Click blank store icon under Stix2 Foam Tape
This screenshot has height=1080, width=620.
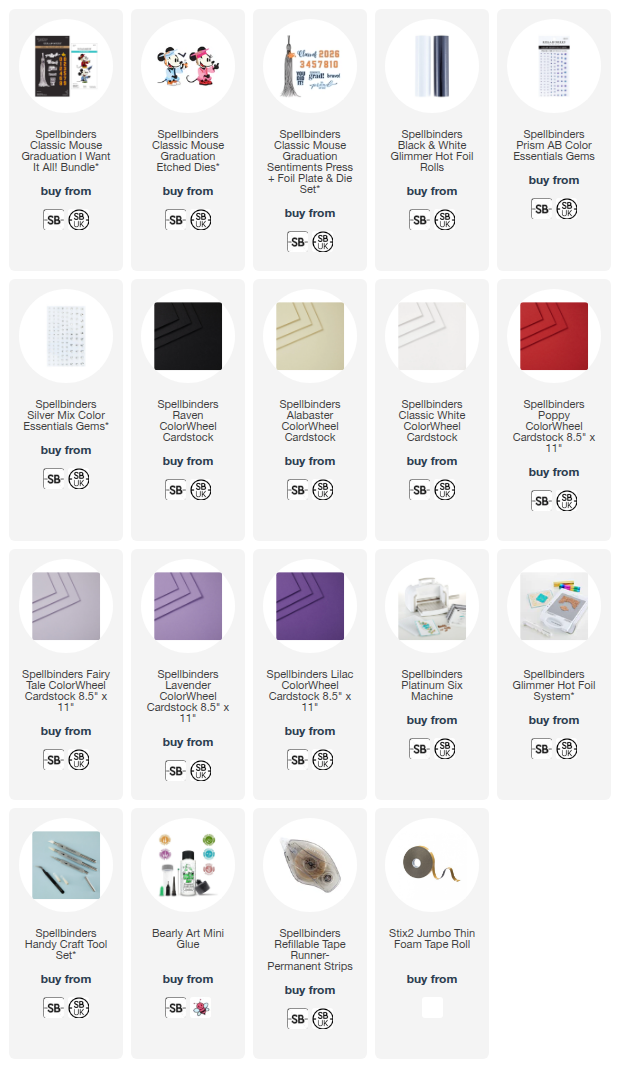[x=432, y=1008]
